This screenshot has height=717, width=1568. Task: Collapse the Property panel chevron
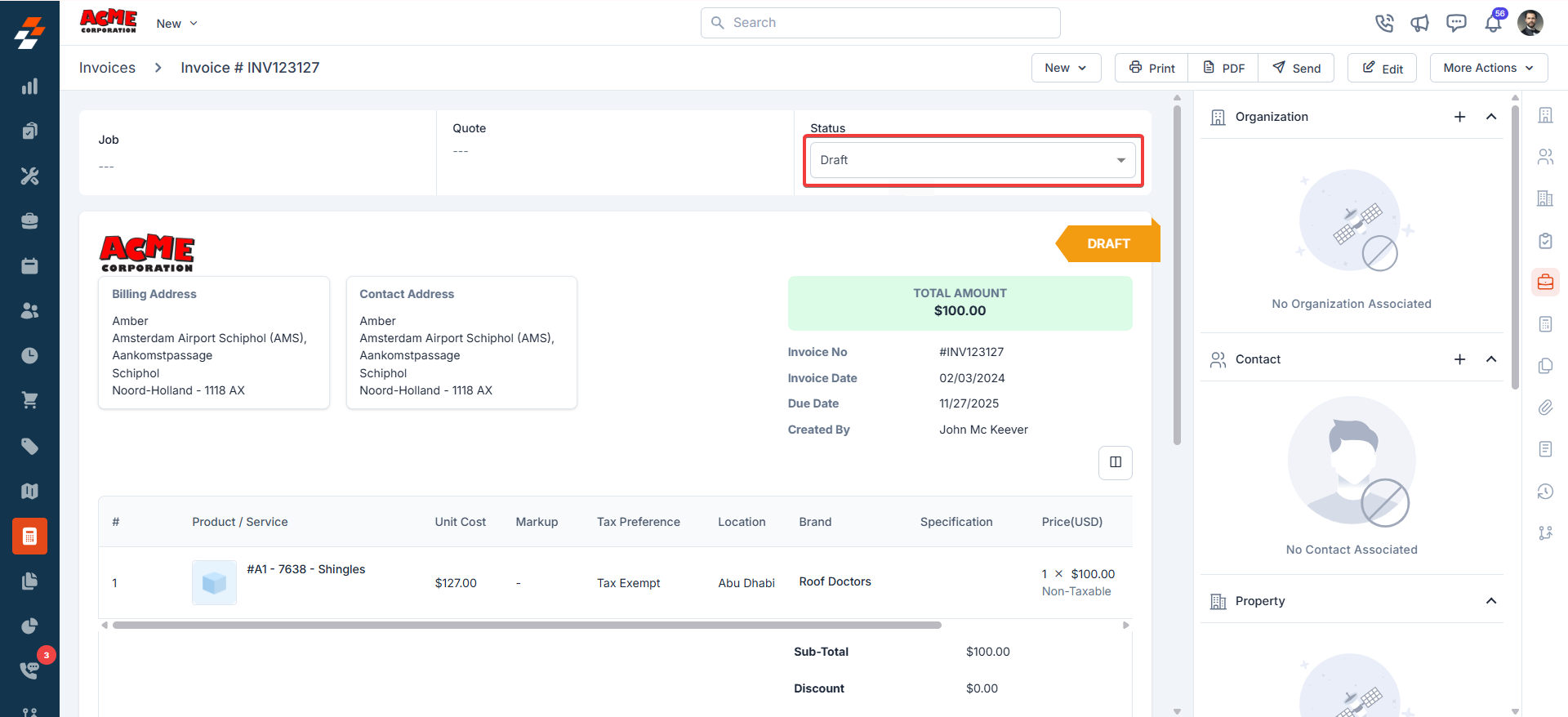click(1491, 601)
